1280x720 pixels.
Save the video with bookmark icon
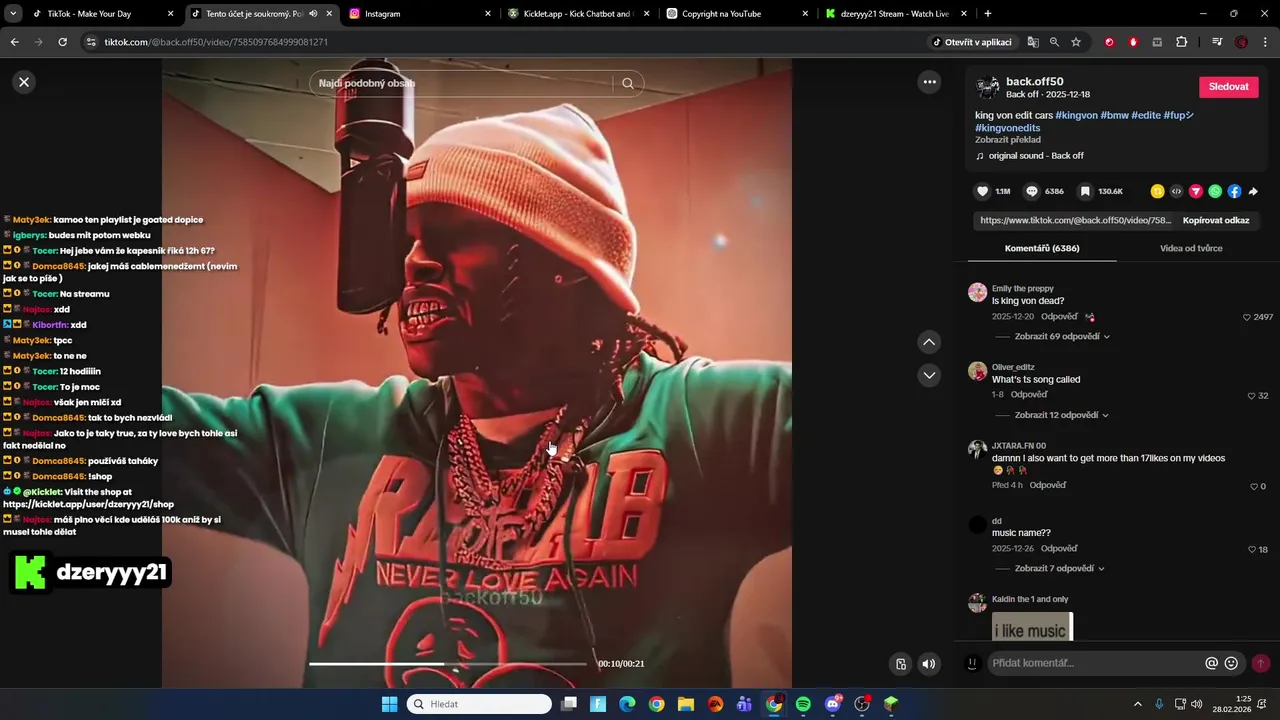[x=1085, y=191]
